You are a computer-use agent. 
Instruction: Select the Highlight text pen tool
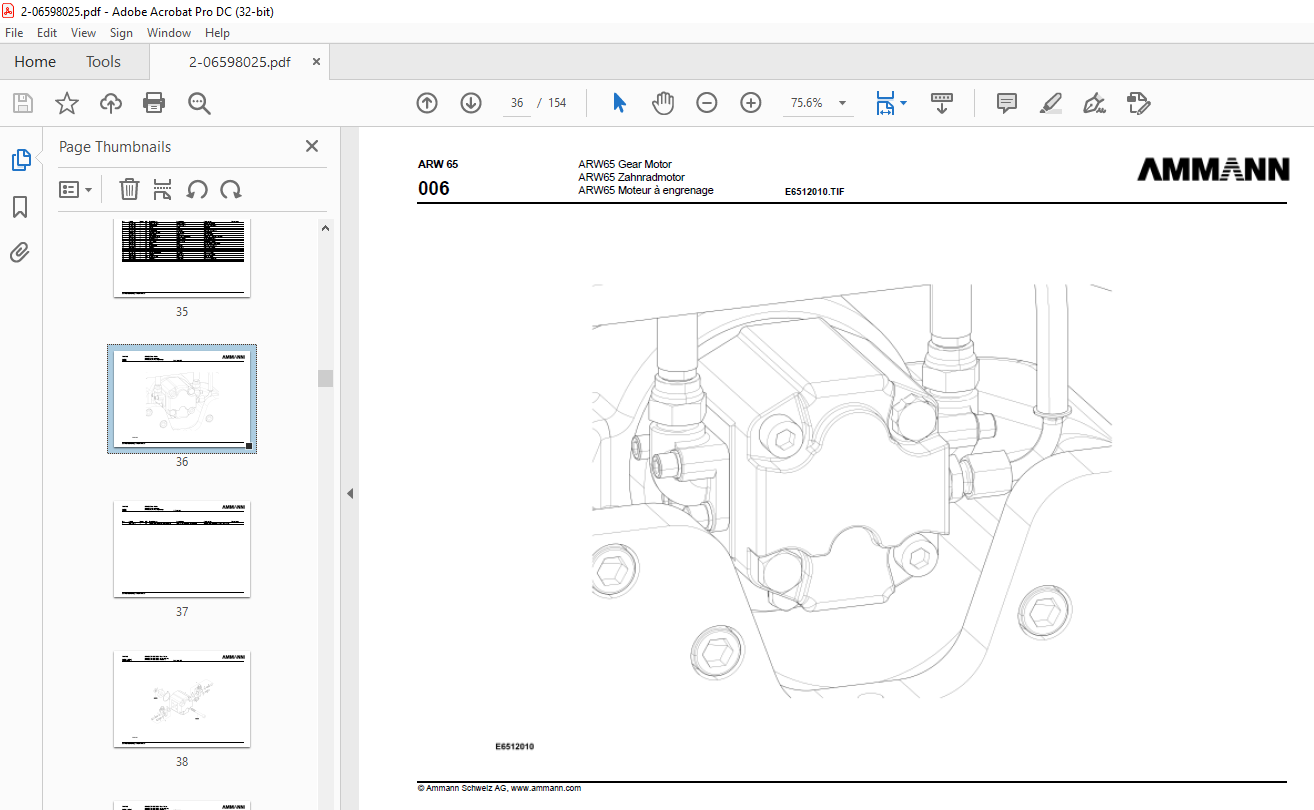click(x=1050, y=103)
